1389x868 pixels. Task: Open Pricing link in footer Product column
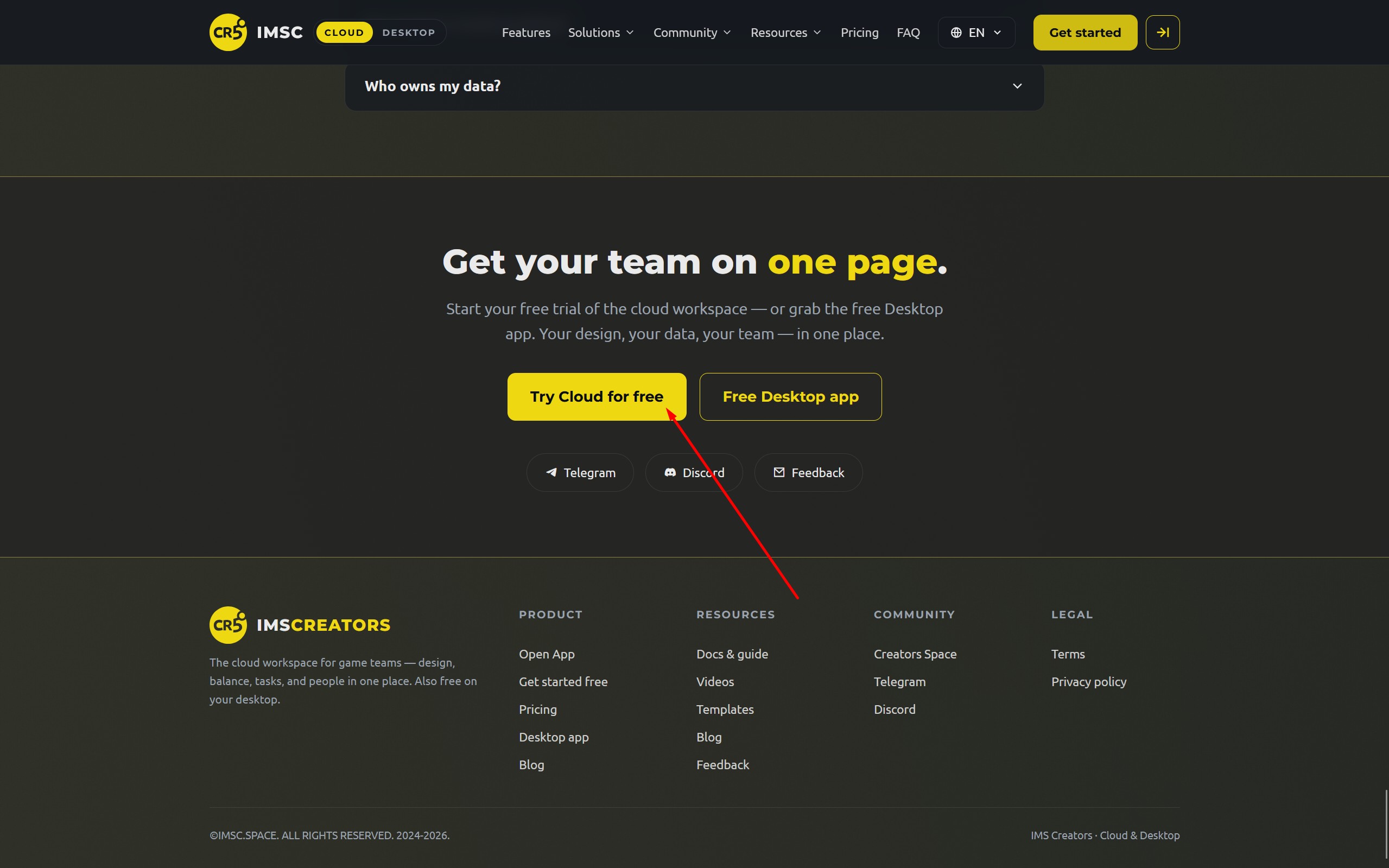(538, 709)
